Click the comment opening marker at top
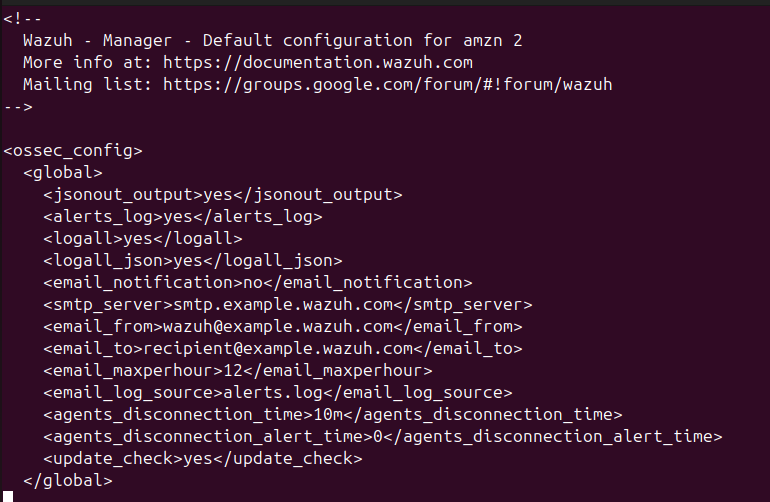The width and height of the screenshot is (770, 502). 23,19
